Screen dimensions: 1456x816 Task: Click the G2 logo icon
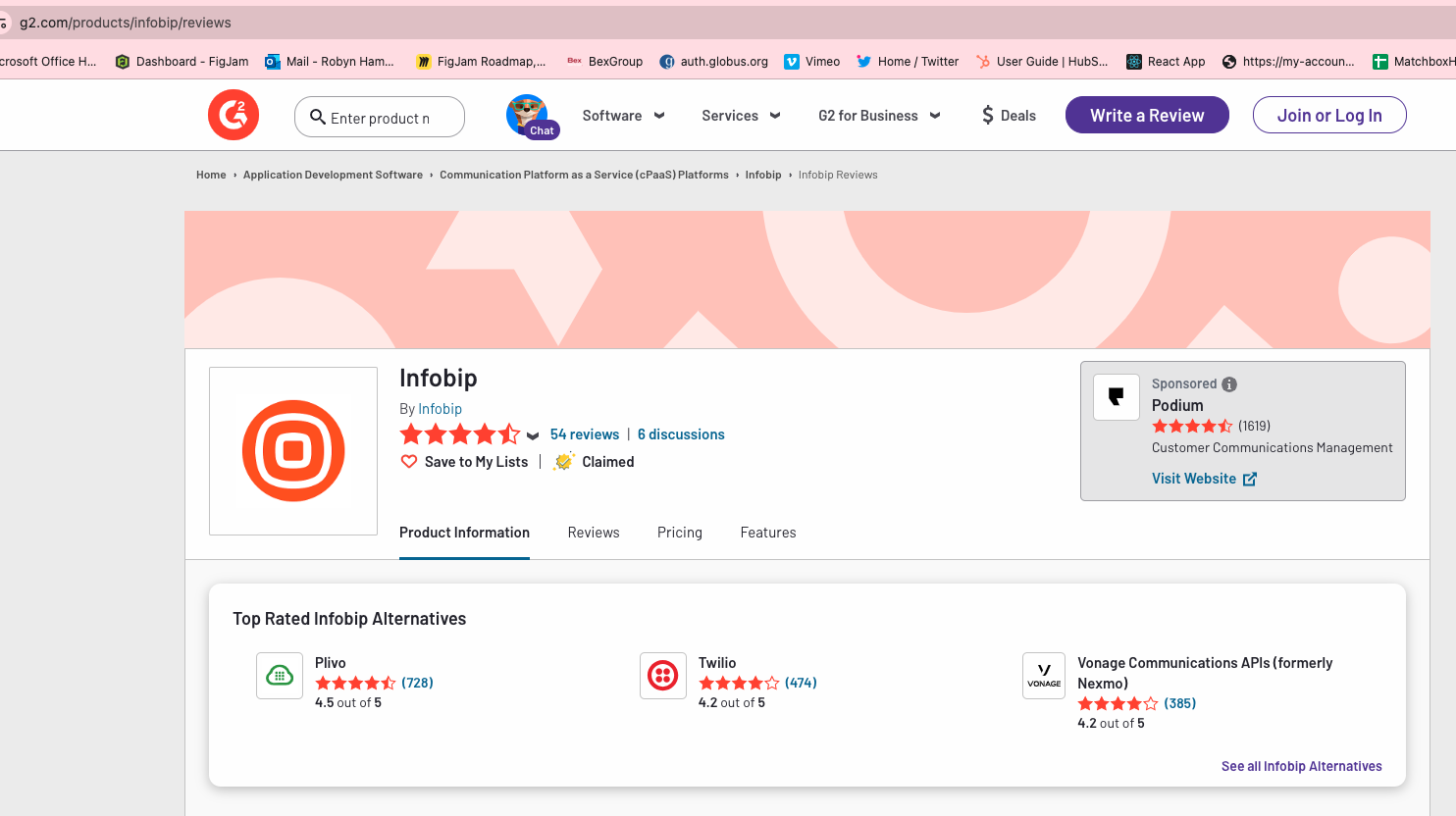click(x=234, y=115)
